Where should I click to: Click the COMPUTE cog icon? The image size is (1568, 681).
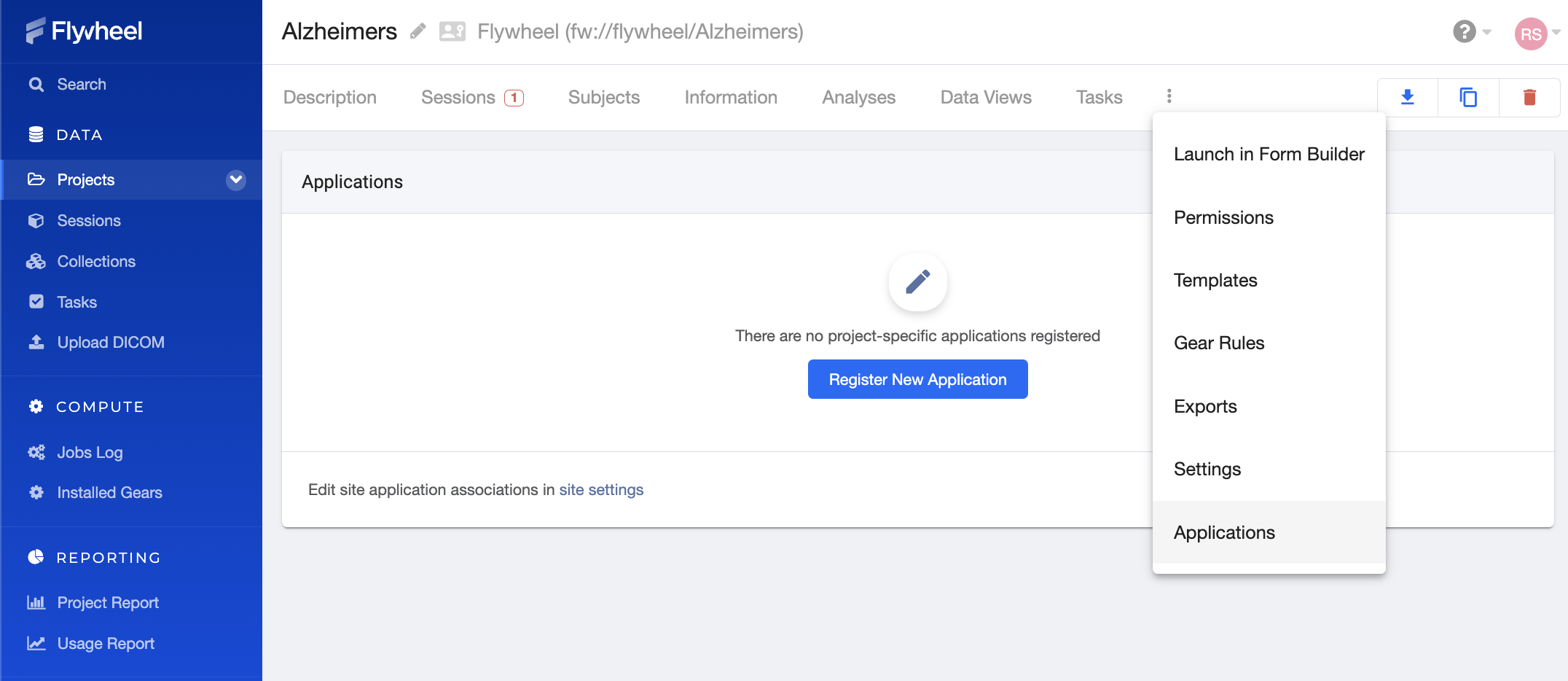point(36,407)
